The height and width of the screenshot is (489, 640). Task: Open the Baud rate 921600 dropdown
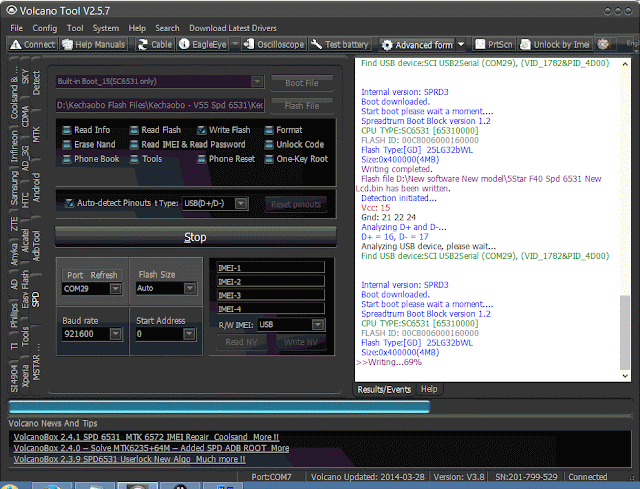(116, 334)
